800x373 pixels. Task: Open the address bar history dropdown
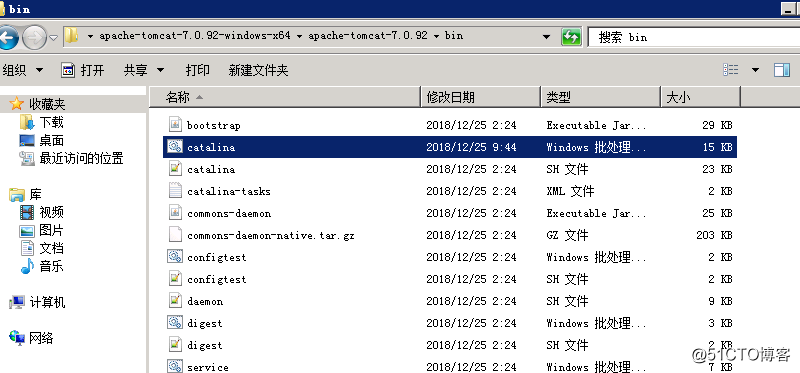(546, 37)
